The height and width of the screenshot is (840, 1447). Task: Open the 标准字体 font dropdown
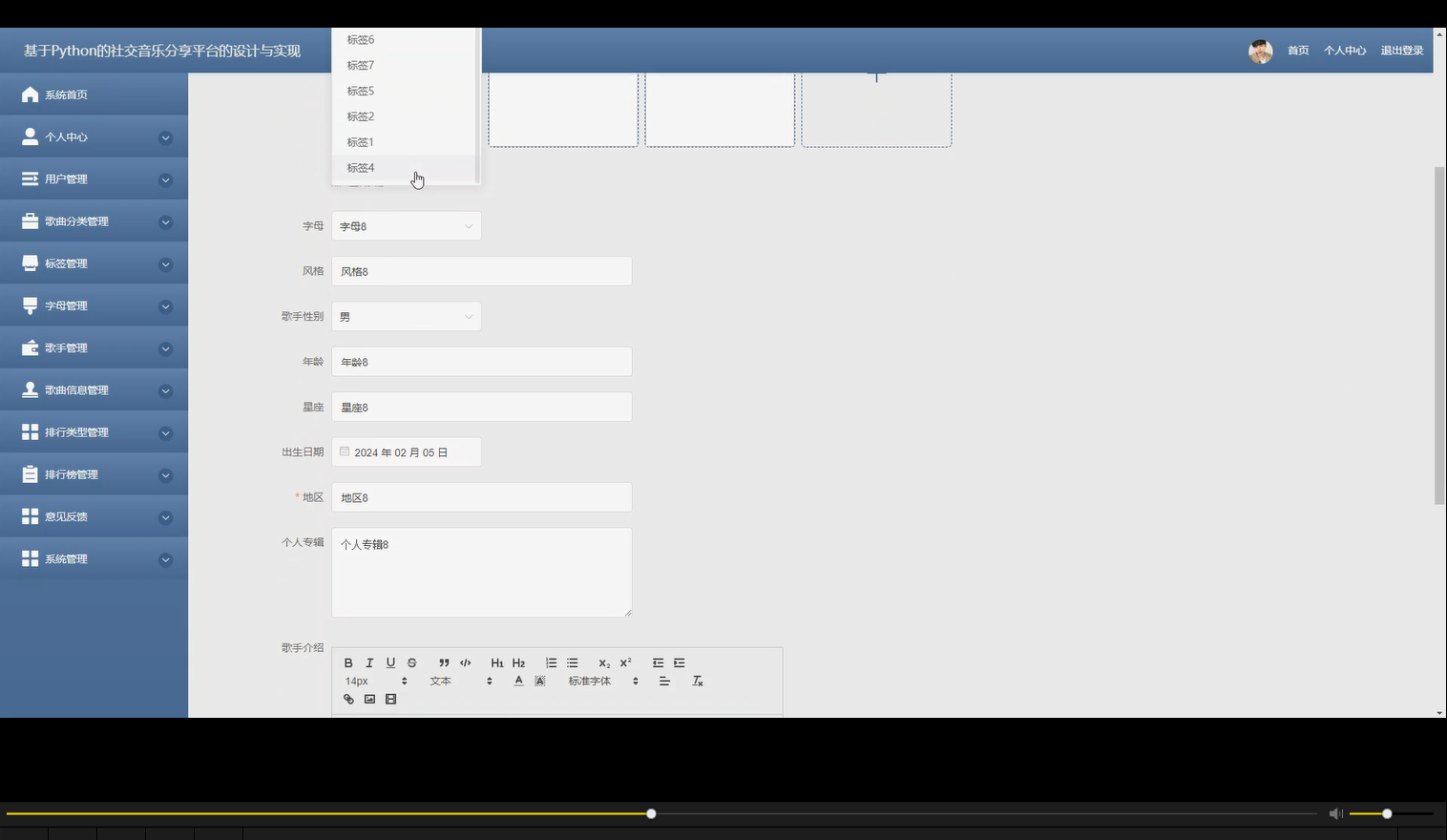(603, 681)
